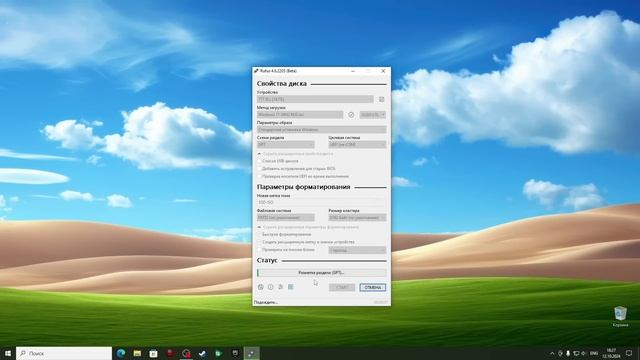Toggle 'Список USB дисков' checkbox
This screenshot has width=640, height=360.
pyautogui.click(x=260, y=161)
